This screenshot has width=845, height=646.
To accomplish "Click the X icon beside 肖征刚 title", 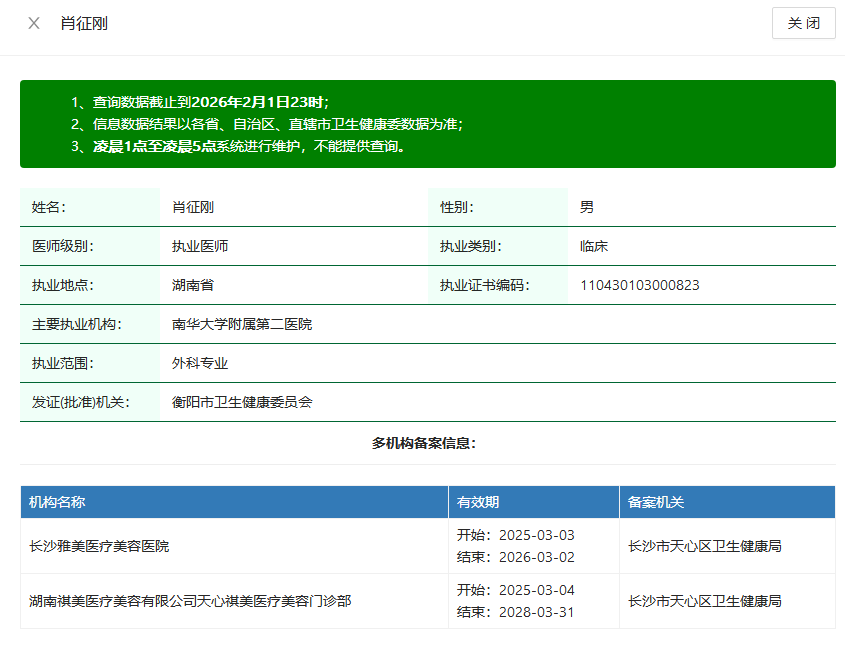I will (x=34, y=23).
